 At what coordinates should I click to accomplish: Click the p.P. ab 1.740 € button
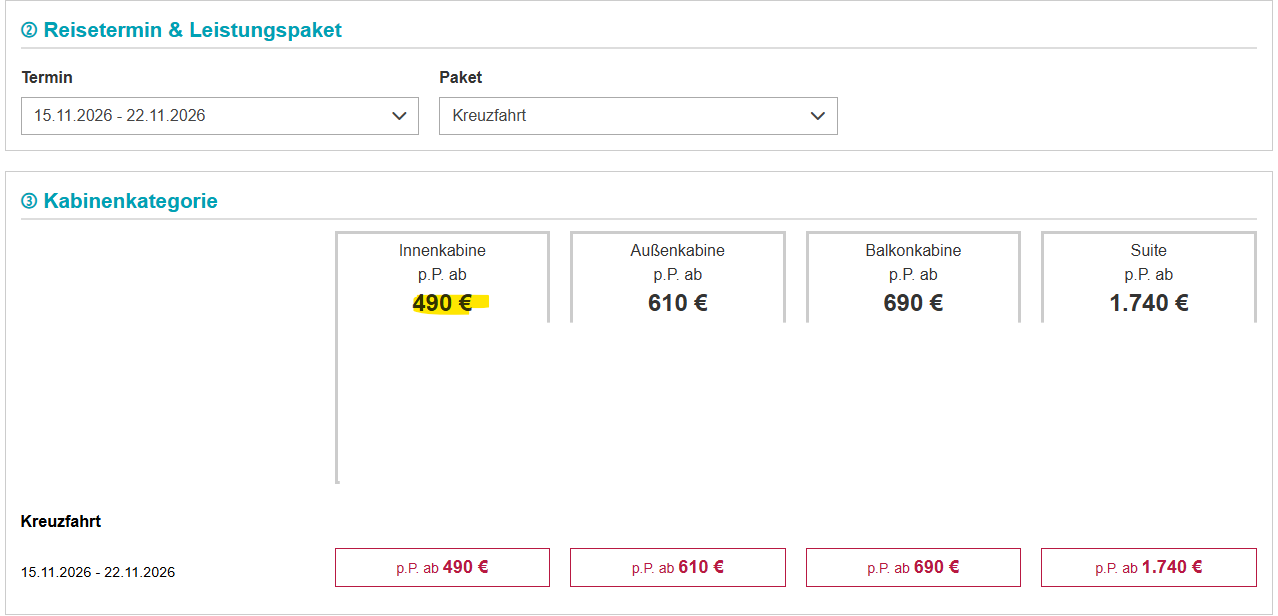point(1148,567)
